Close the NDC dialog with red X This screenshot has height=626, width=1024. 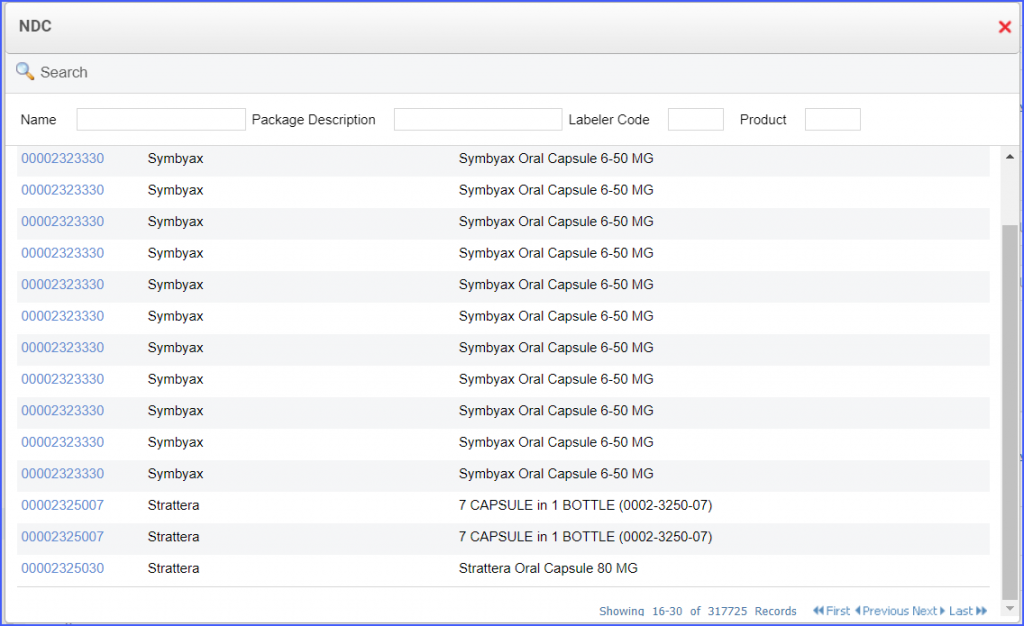click(1004, 27)
